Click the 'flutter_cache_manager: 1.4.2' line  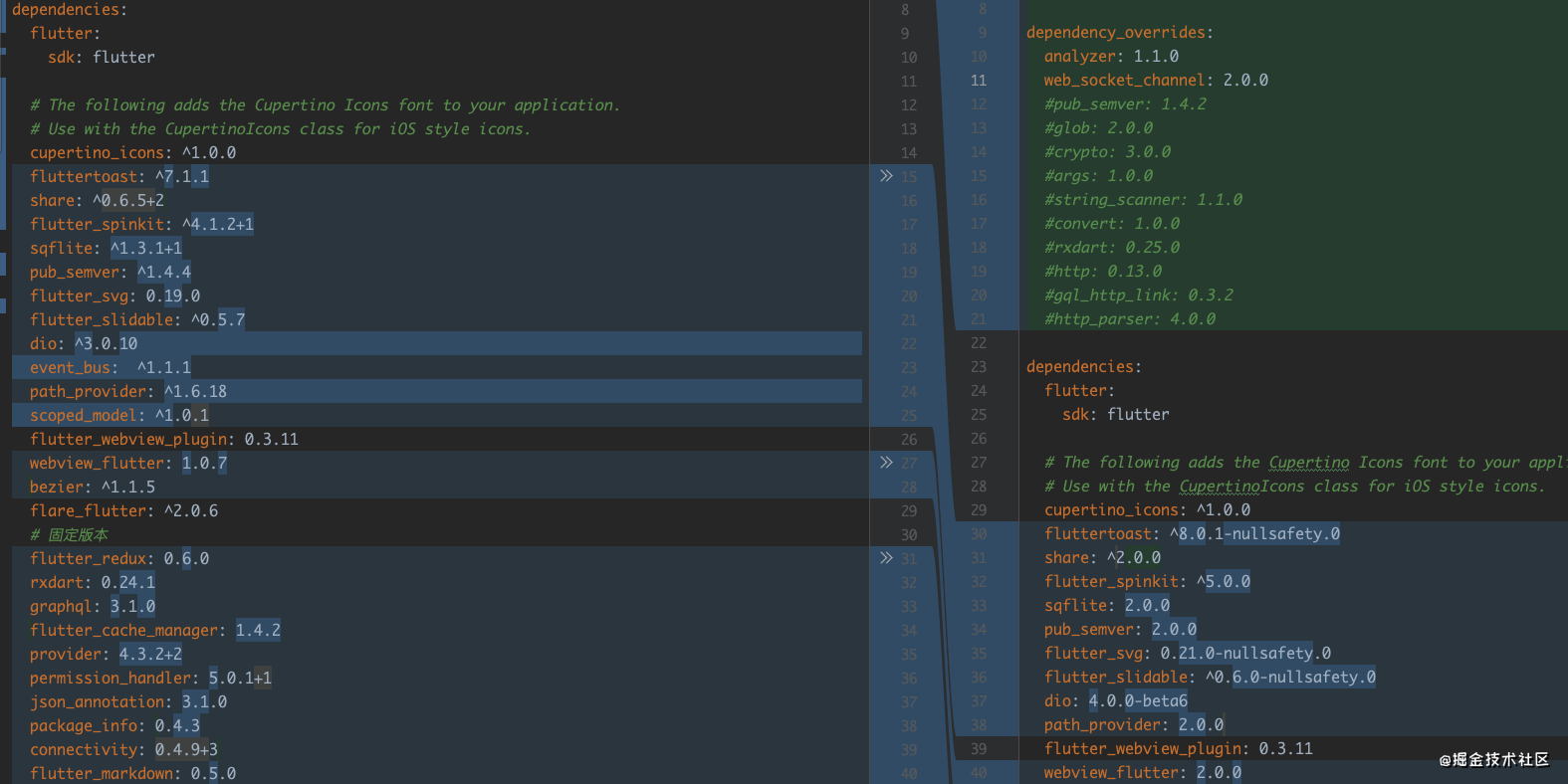pyautogui.click(x=155, y=630)
